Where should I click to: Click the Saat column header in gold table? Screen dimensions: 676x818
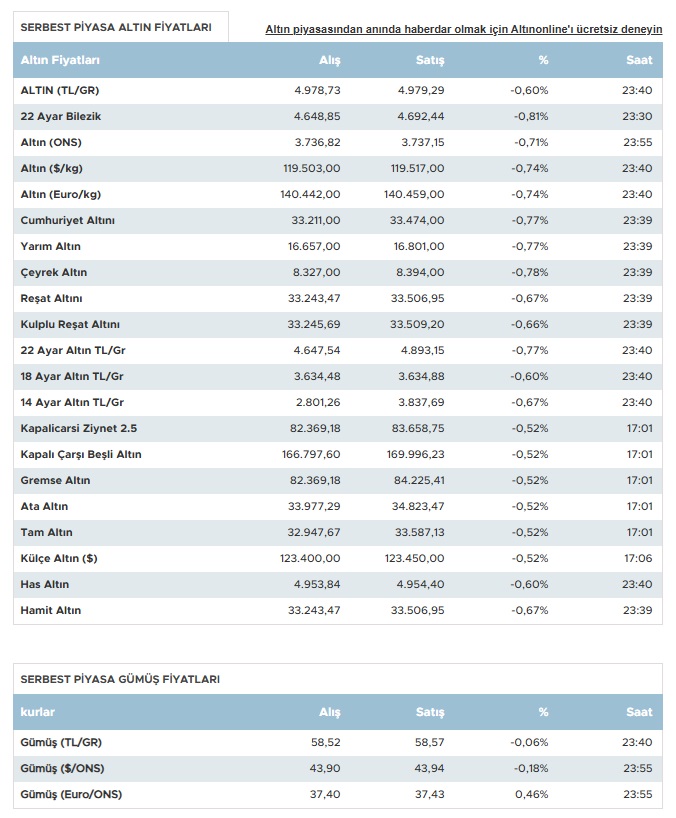tap(639, 61)
